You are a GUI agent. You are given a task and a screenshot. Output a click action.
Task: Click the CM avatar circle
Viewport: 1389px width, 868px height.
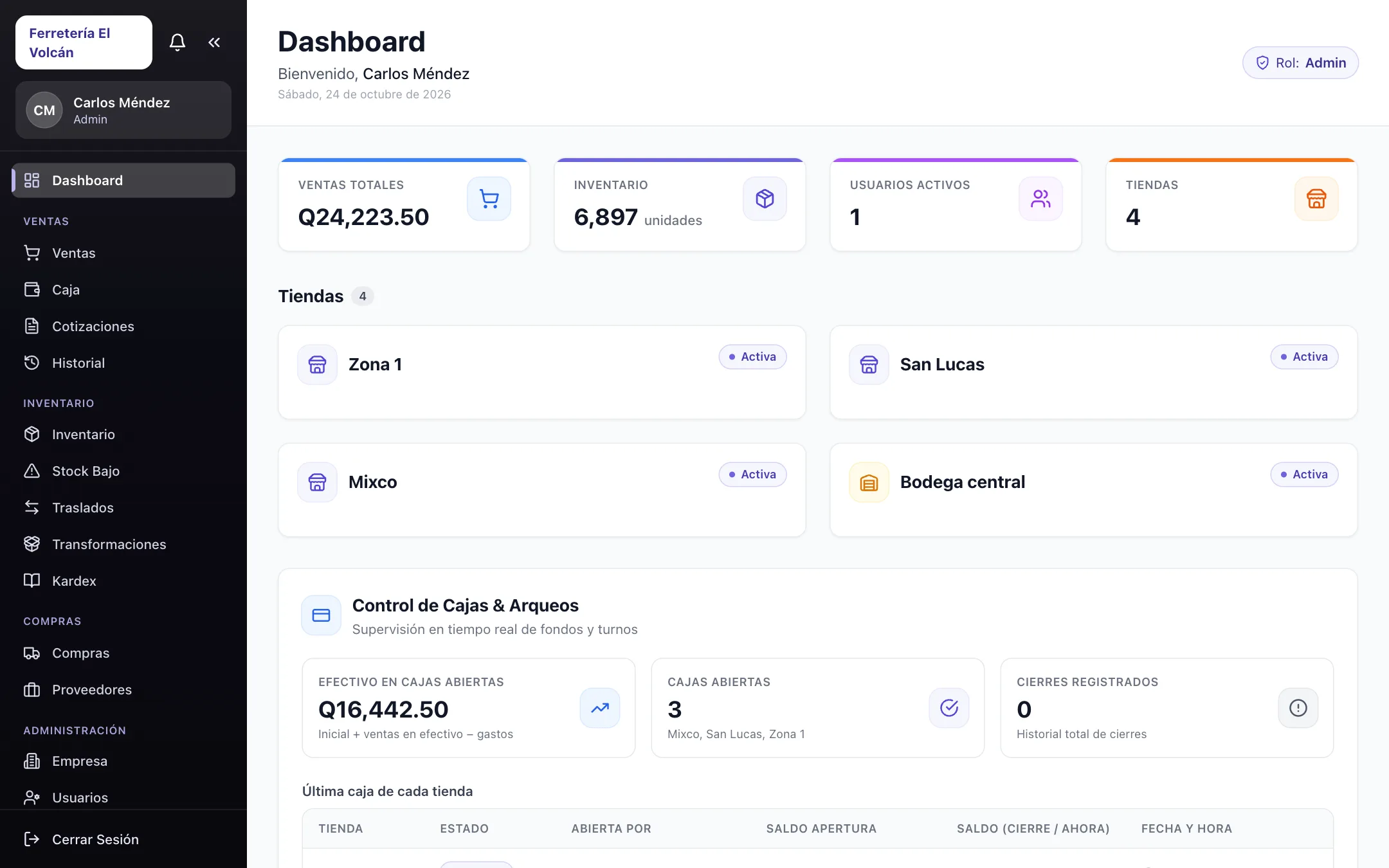[44, 110]
